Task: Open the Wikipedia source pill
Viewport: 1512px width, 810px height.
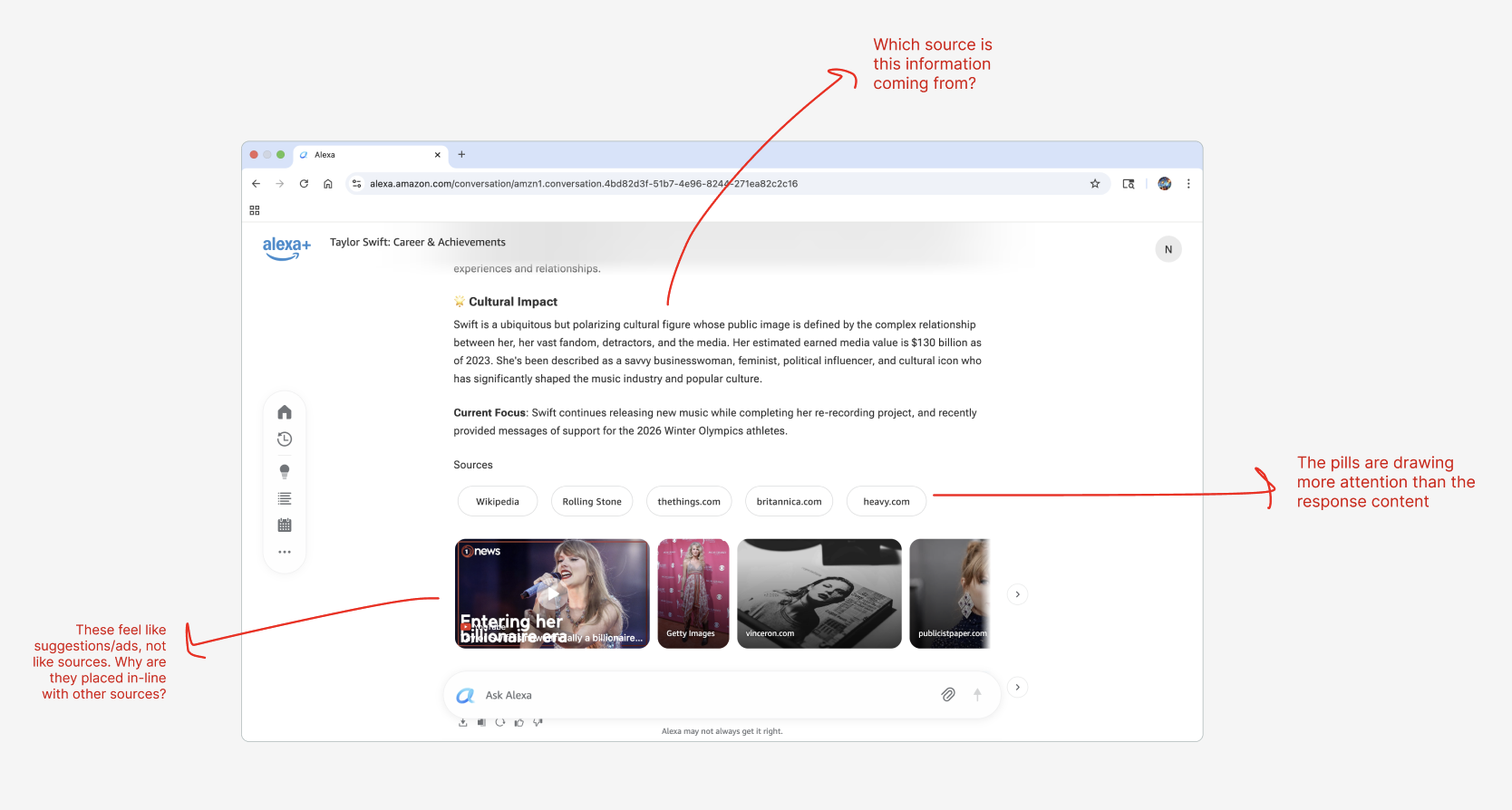Action: tap(498, 501)
